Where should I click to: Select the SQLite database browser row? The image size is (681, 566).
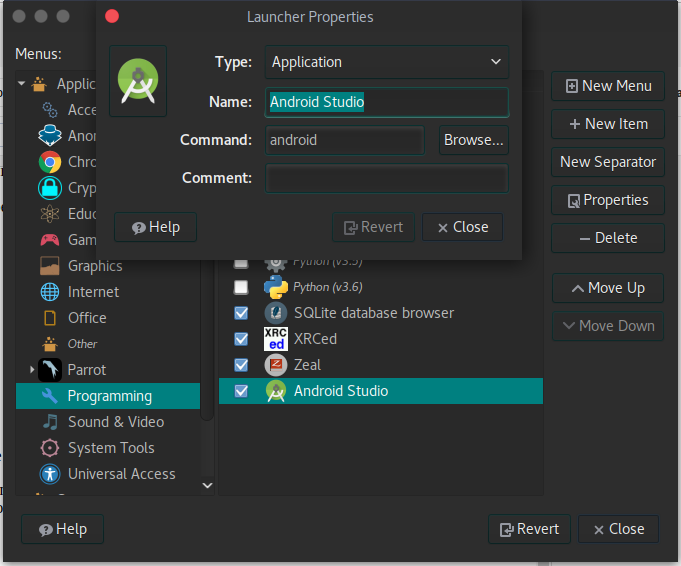(381, 313)
